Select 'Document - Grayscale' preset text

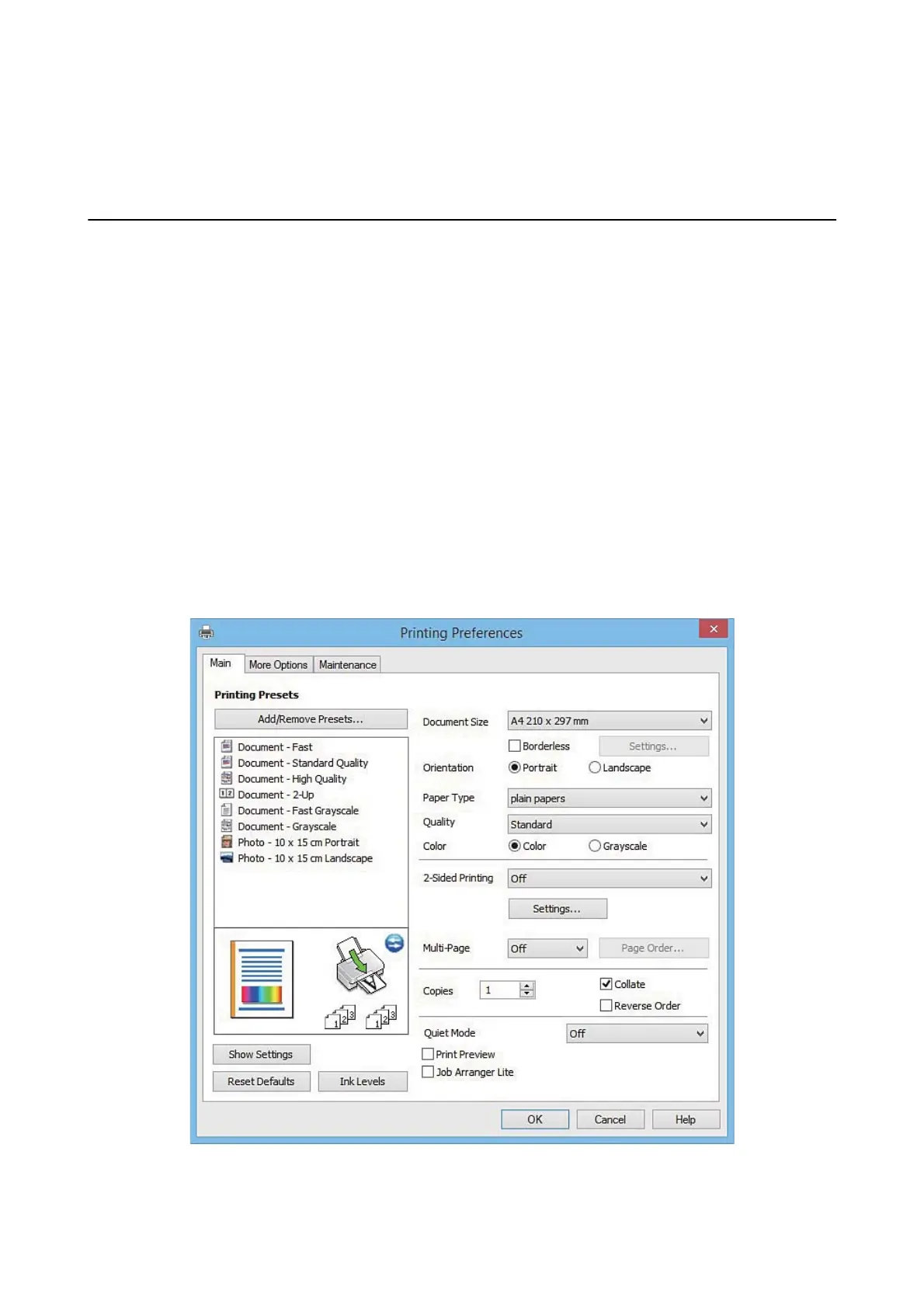pyautogui.click(x=287, y=826)
